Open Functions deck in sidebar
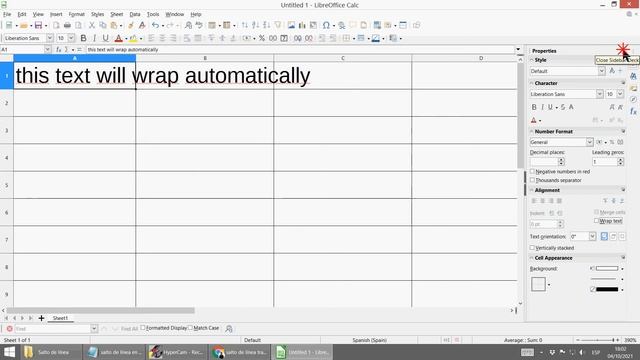The image size is (640, 360). (633, 111)
